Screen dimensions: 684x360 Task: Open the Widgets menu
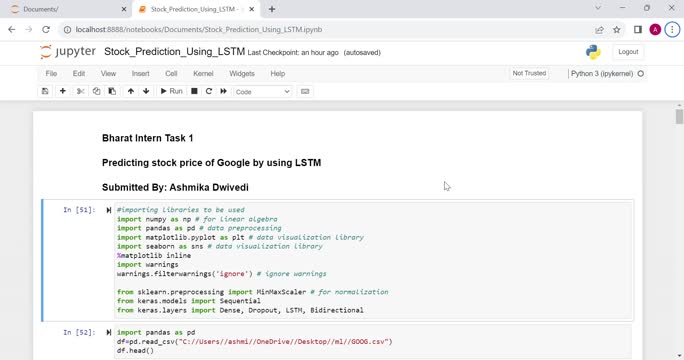(242, 74)
